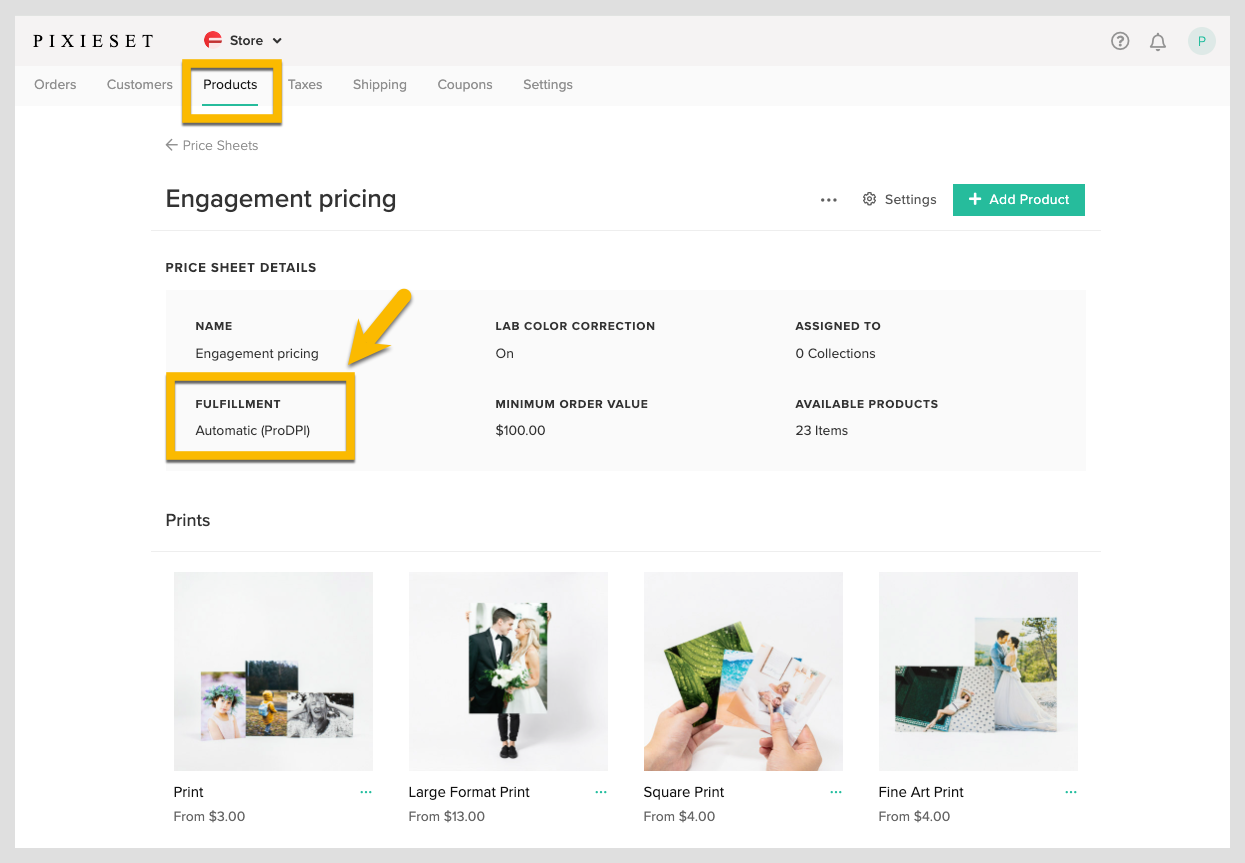
Task: Open options menu for Fine Art Print
Action: [x=1071, y=792]
